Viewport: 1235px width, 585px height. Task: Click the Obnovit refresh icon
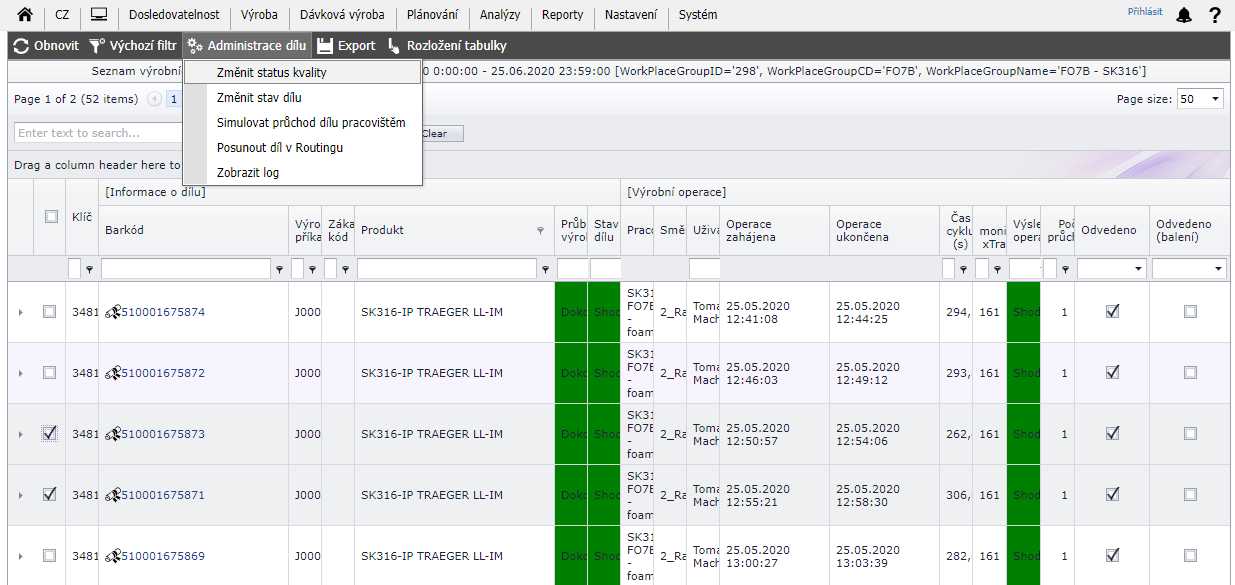tap(21, 46)
